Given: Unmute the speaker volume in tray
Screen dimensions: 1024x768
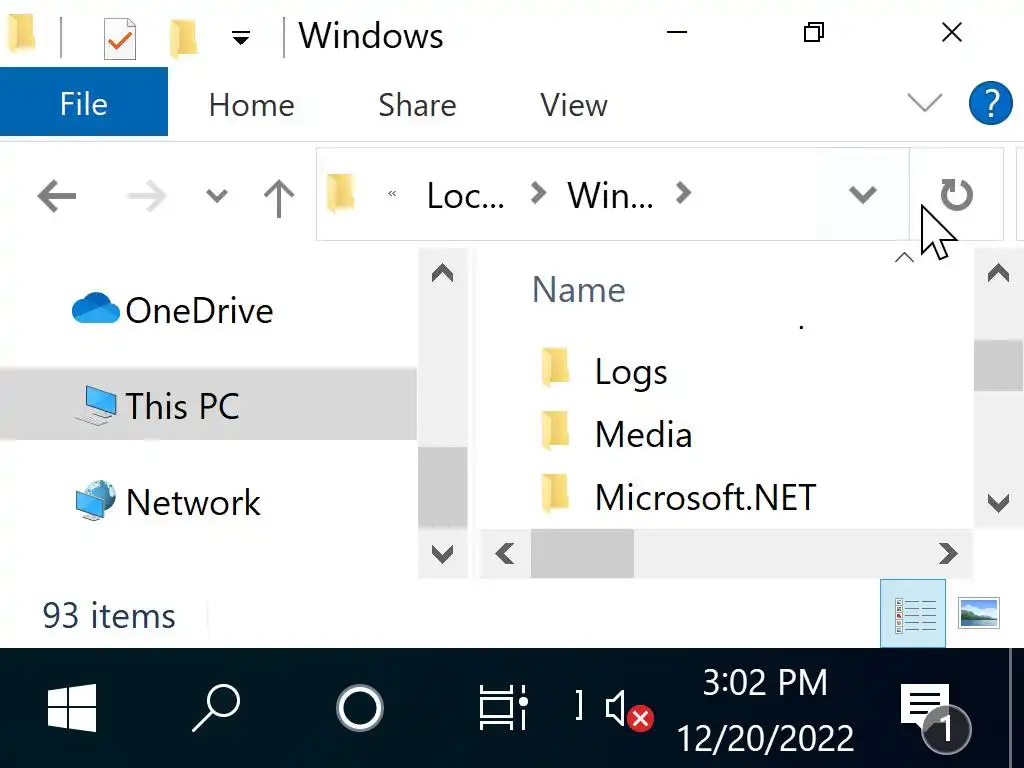Looking at the screenshot, I should pos(627,709).
